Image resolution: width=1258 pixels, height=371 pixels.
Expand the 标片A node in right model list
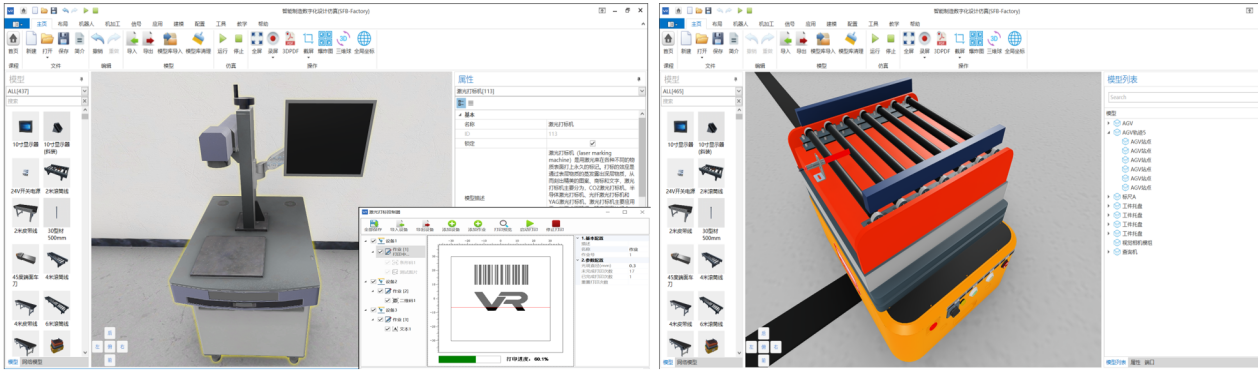[x=1109, y=196]
